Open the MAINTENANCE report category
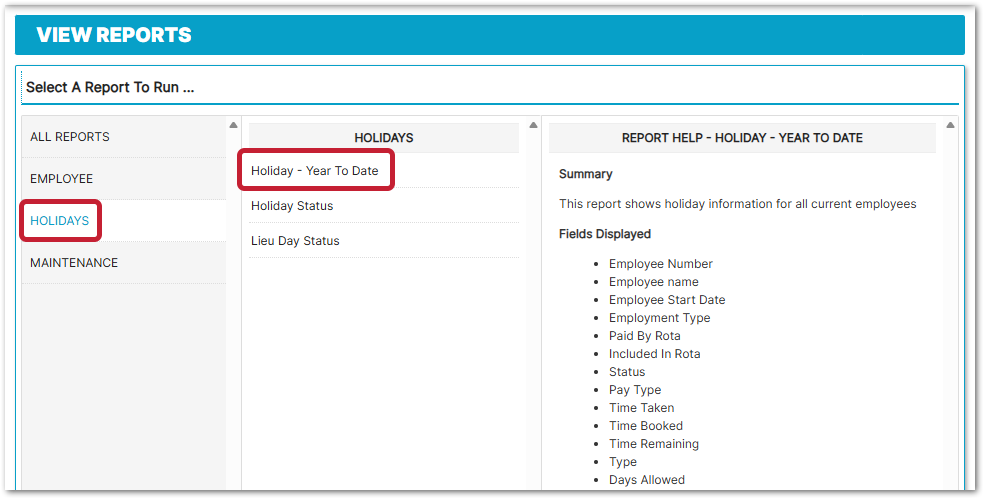Image resolution: width=984 pixels, height=499 pixels. click(74, 263)
